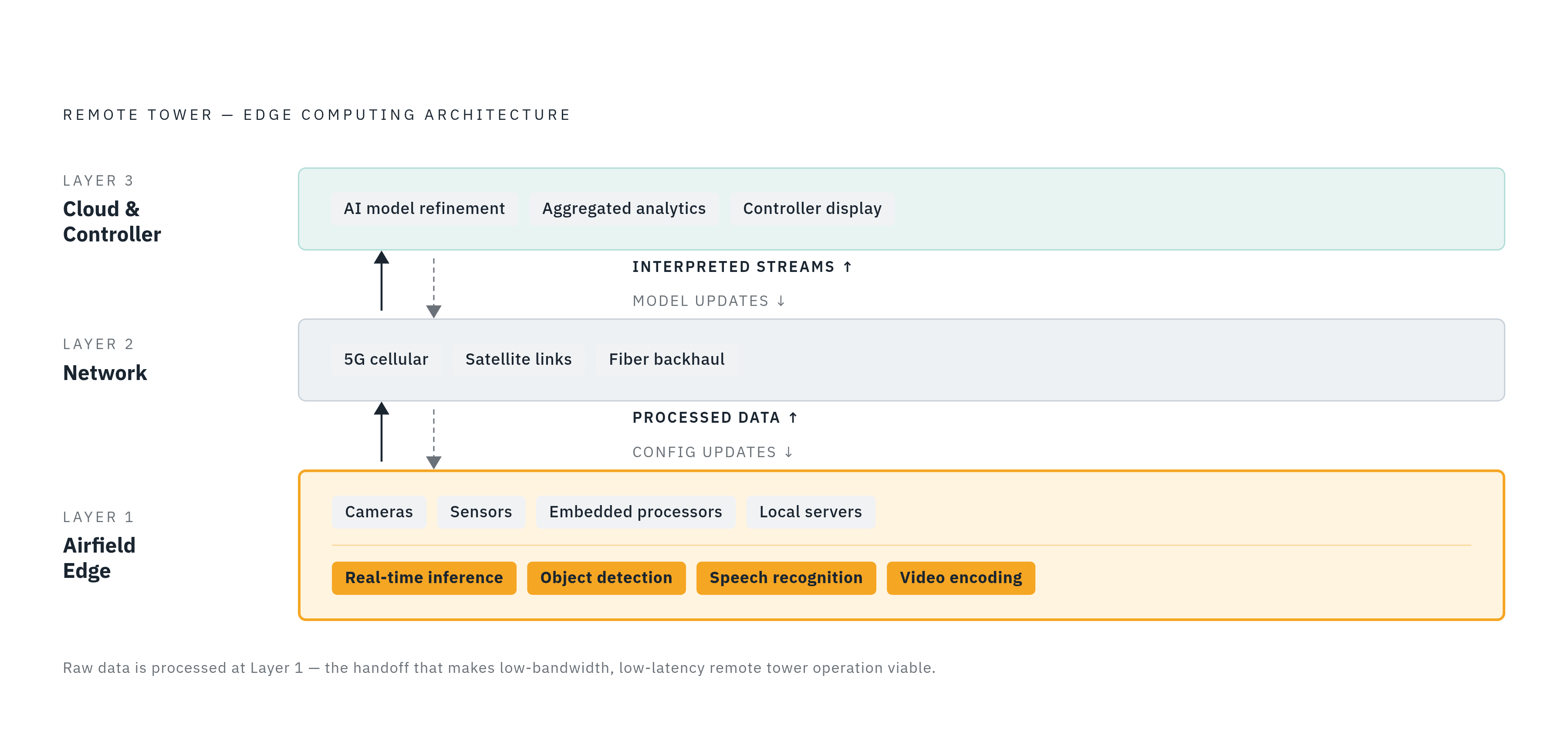
Task: Click the Real-time inference tag
Action: [x=424, y=578]
